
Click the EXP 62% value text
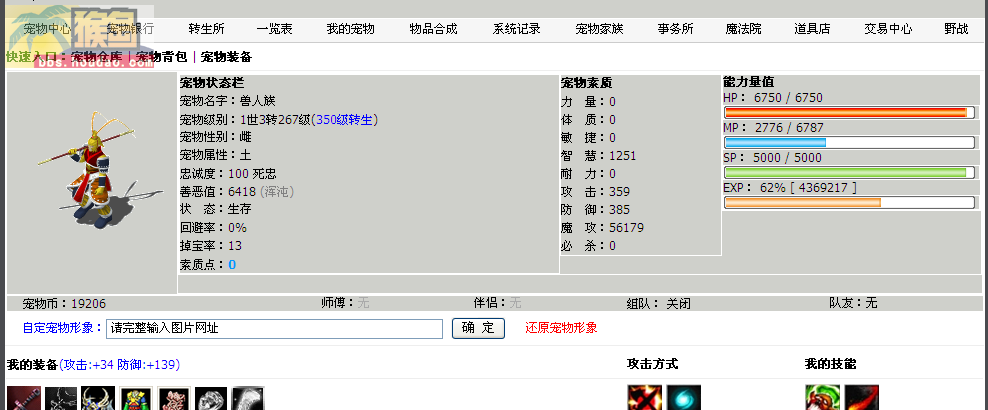(x=790, y=188)
